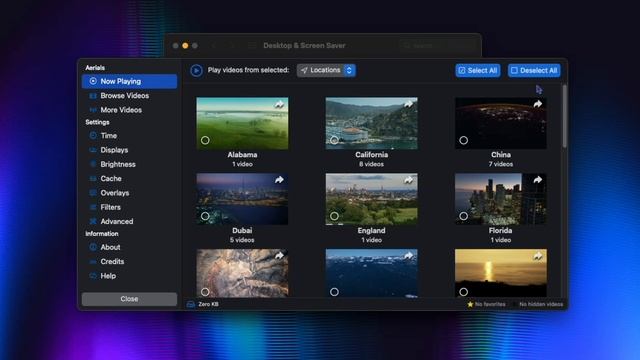
Task: Open the Locations dropdown
Action: 326,70
